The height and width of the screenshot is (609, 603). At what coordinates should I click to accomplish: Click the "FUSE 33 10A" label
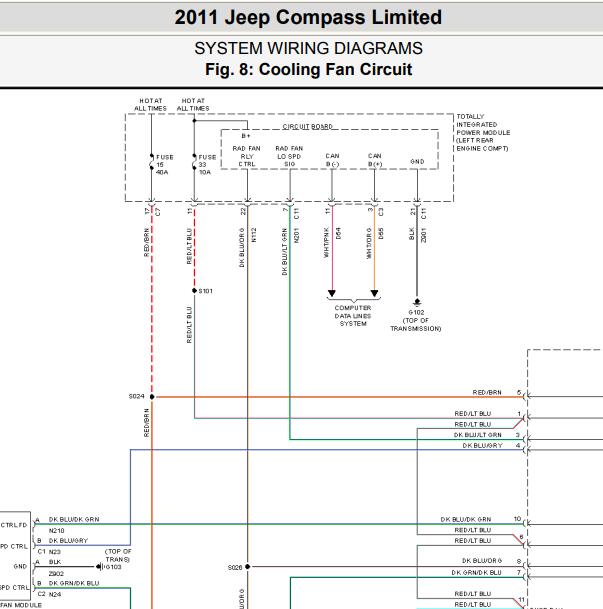pos(207,165)
